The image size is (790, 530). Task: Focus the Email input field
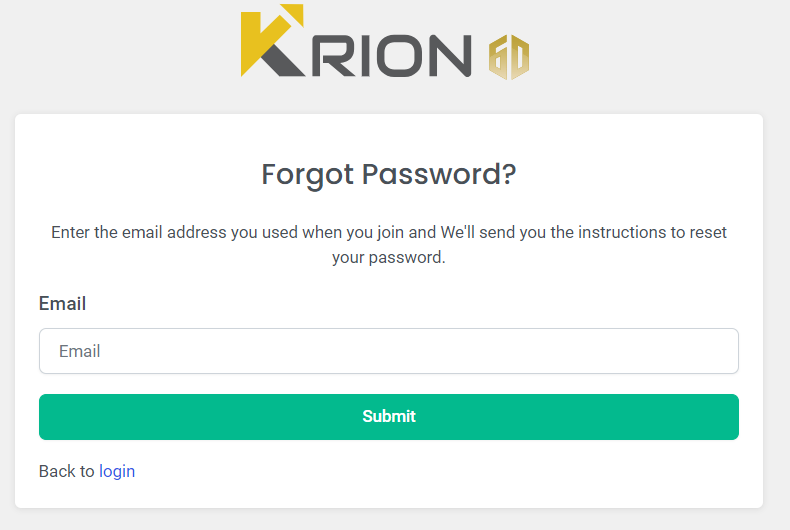pos(388,351)
